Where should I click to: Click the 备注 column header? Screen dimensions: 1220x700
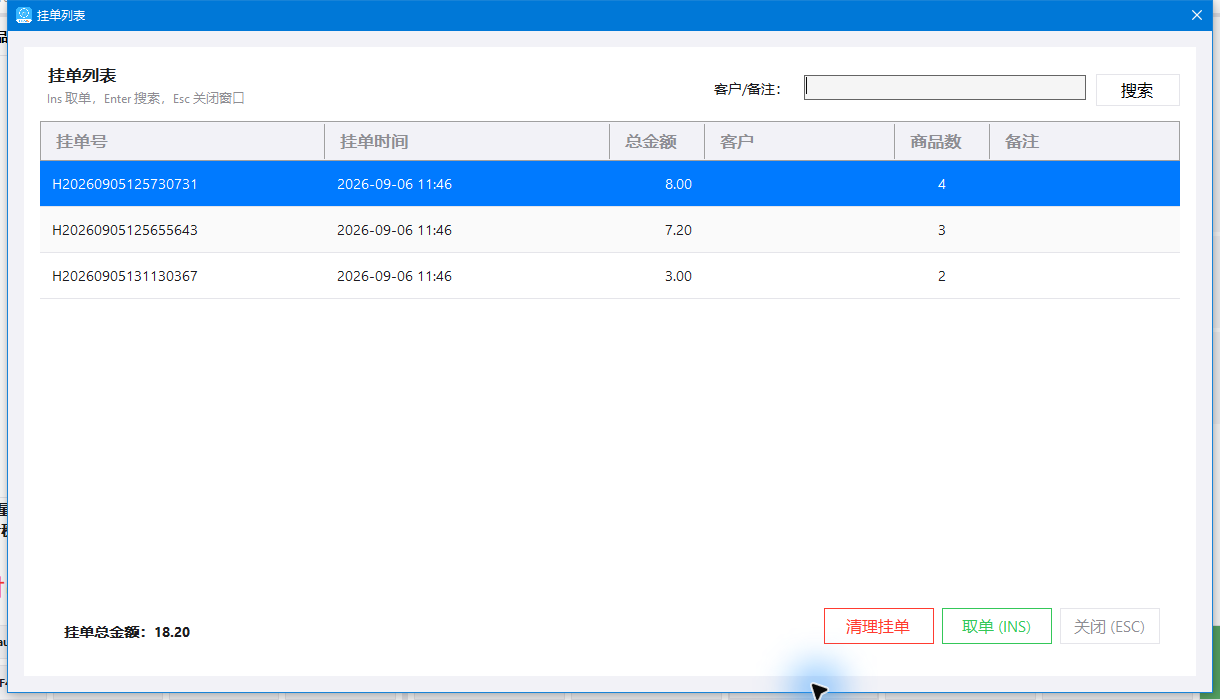[1084, 141]
